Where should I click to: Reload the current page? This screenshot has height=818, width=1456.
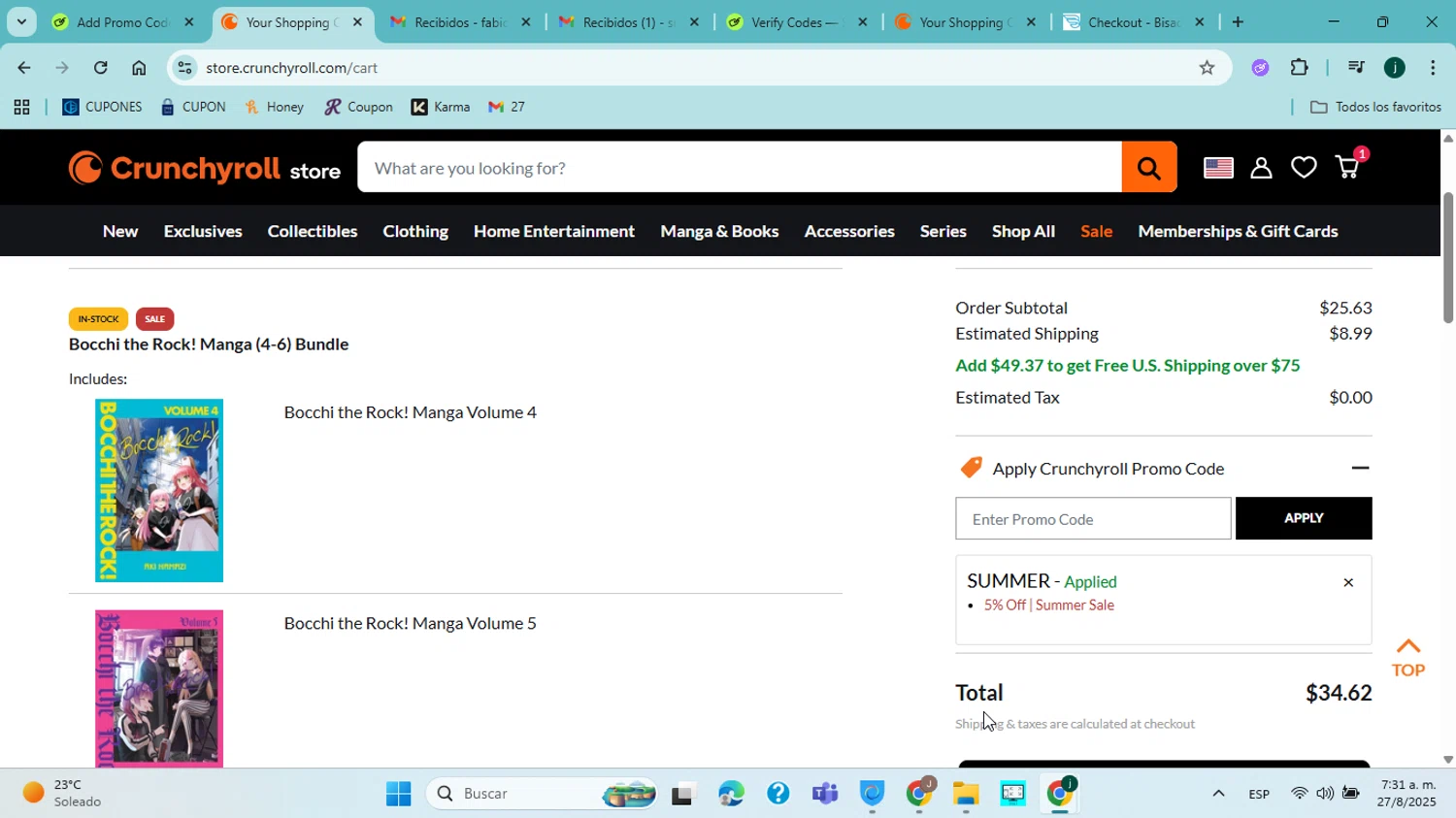[100, 68]
